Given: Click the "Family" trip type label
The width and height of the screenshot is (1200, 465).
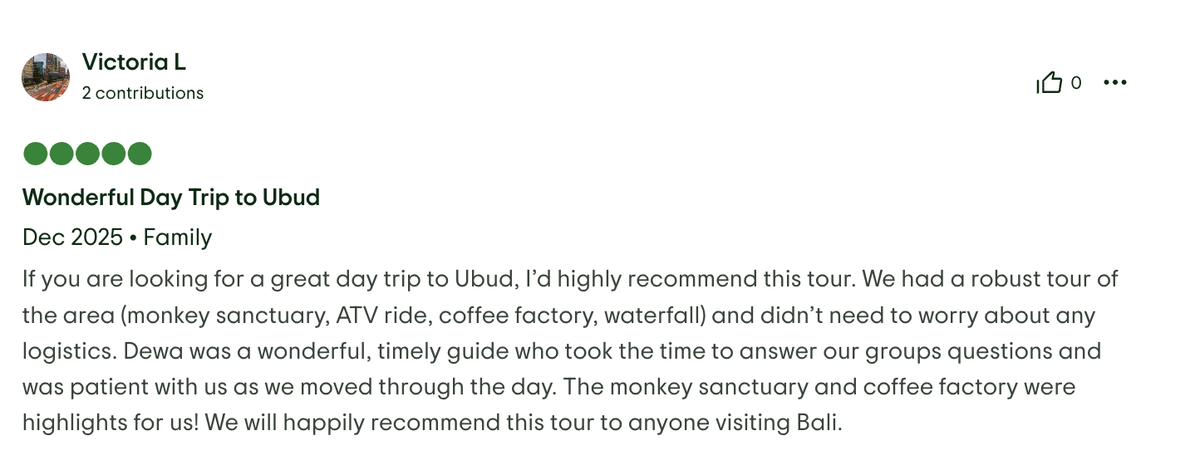Looking at the screenshot, I should click(x=178, y=238).
